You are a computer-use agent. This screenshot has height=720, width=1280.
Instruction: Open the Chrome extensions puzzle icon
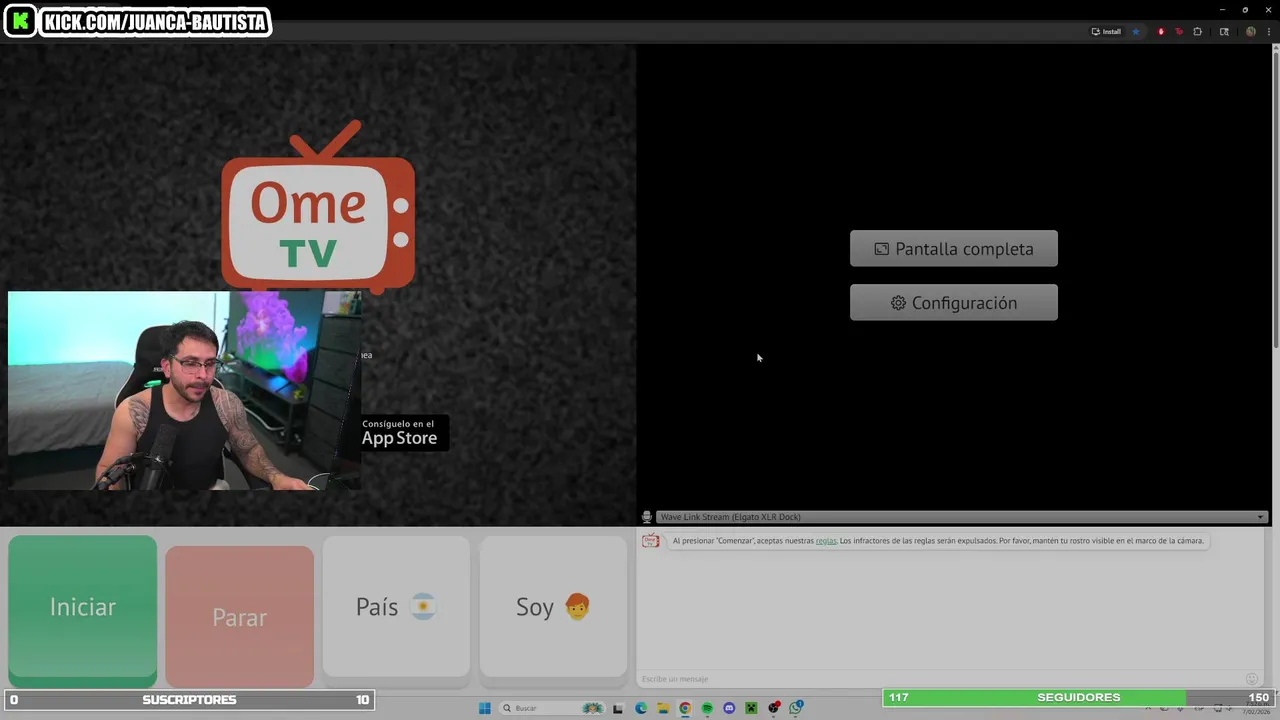tap(1197, 32)
